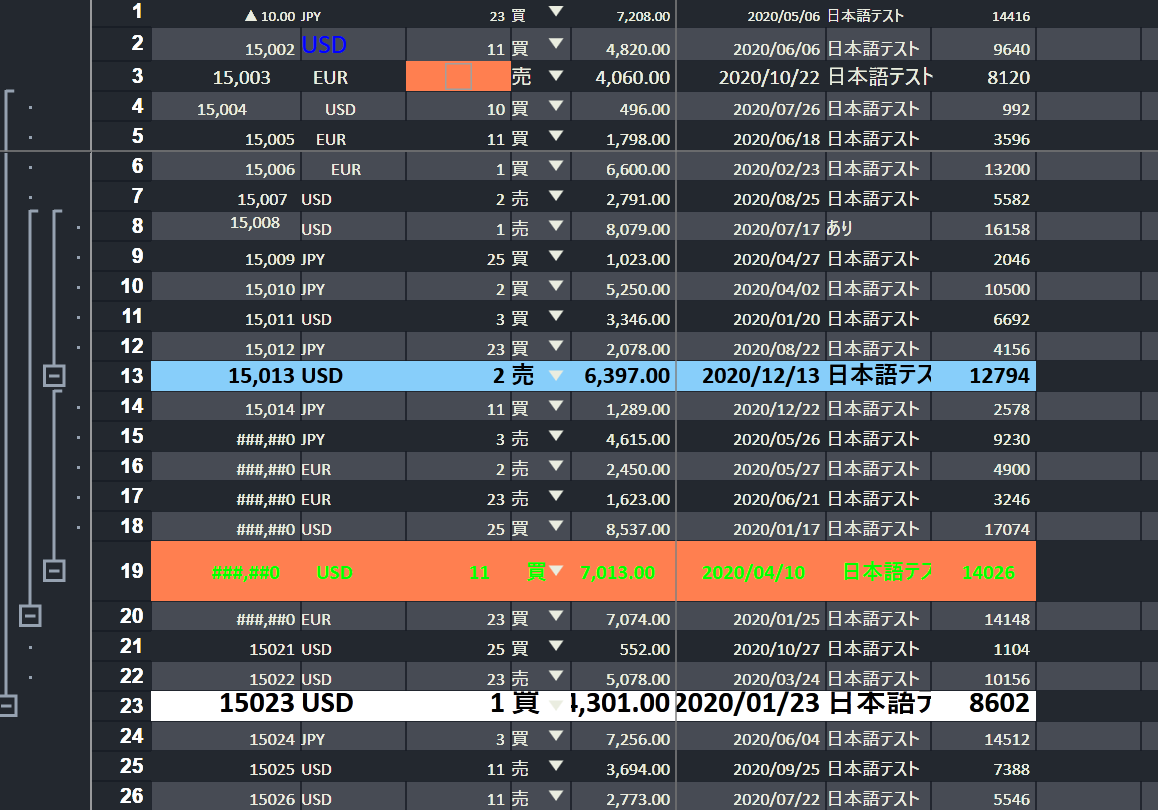Collapse the outline group at row 19
1158x810 pixels.
55,571
